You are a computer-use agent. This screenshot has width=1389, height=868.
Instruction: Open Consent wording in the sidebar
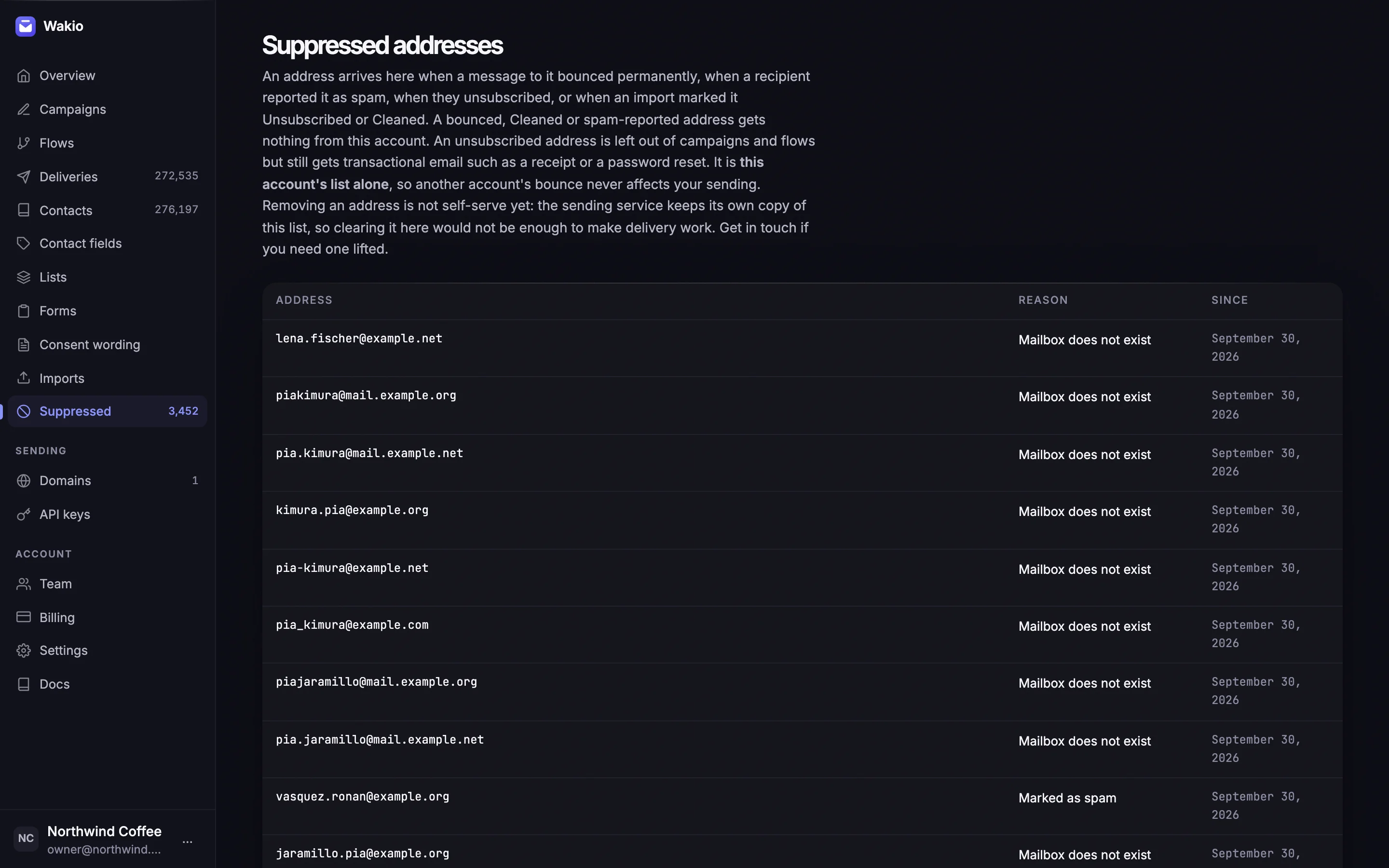point(108,344)
